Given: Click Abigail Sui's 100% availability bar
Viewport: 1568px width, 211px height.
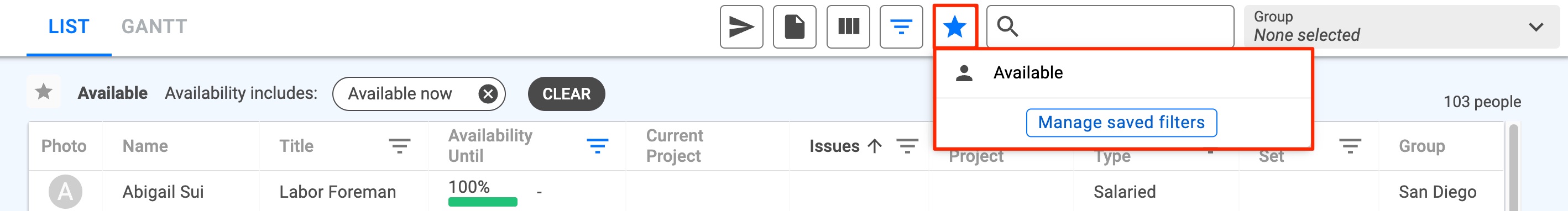Looking at the screenshot, I should point(483,202).
